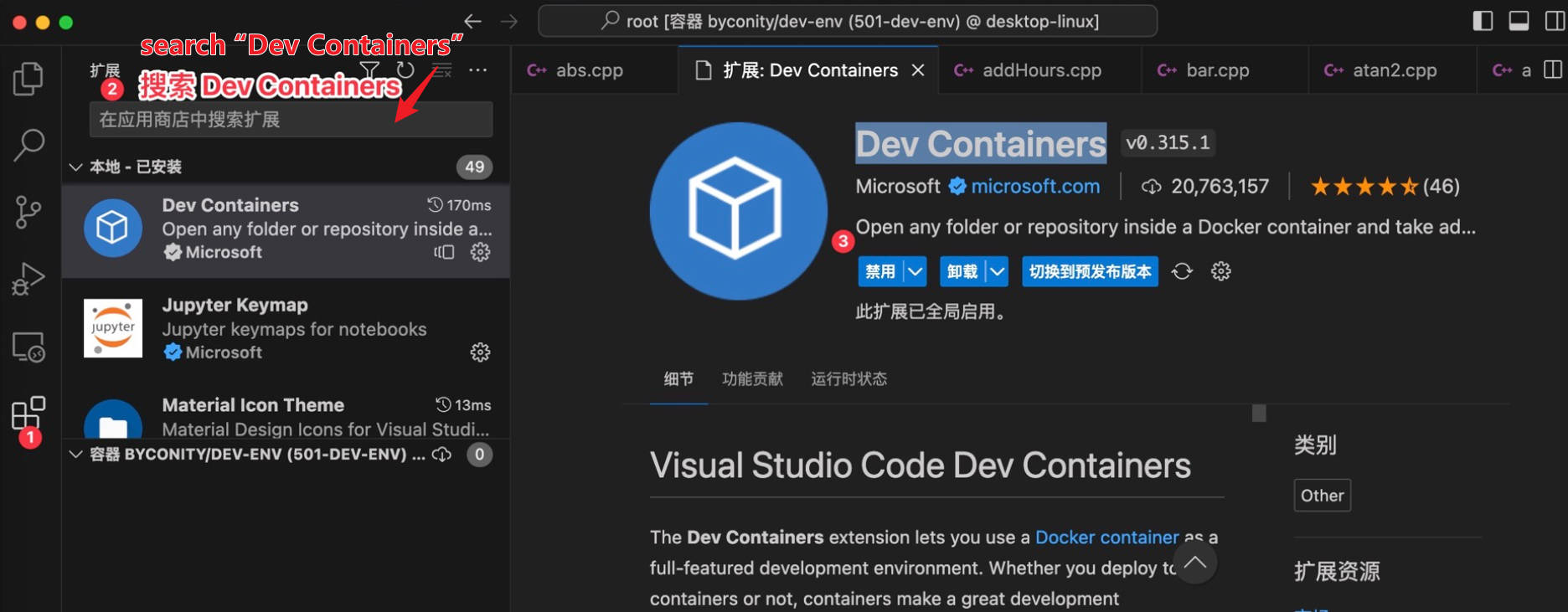1568x612 pixels.
Task: Select the 细节 details tab
Action: (x=678, y=378)
